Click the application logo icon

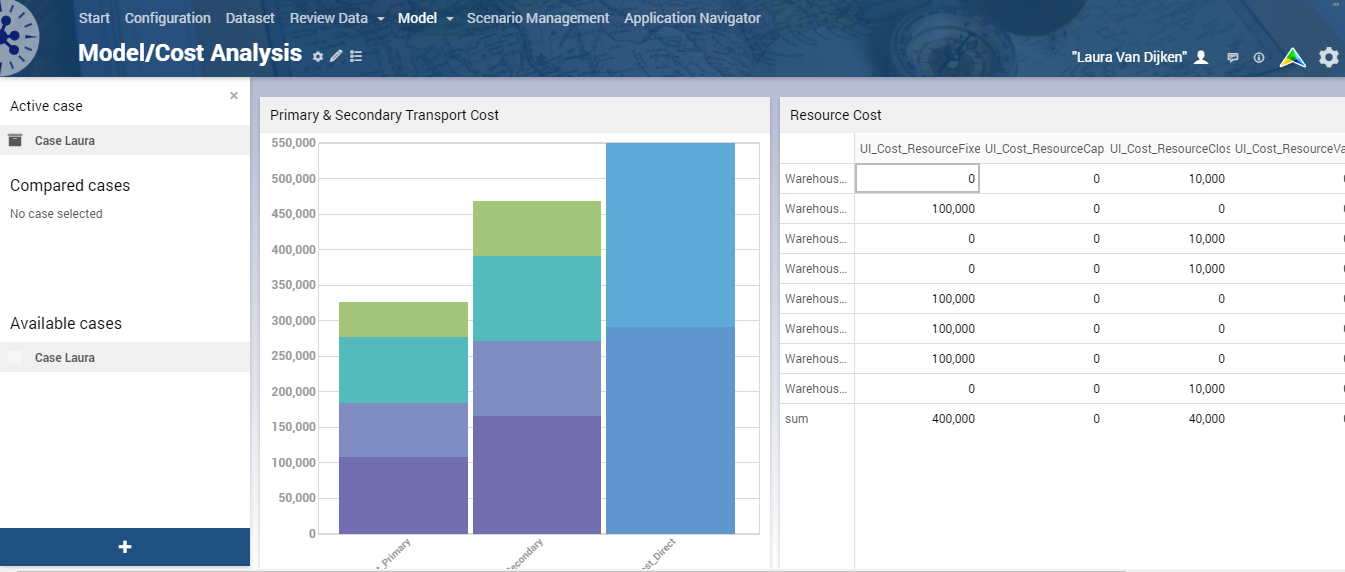(17, 38)
